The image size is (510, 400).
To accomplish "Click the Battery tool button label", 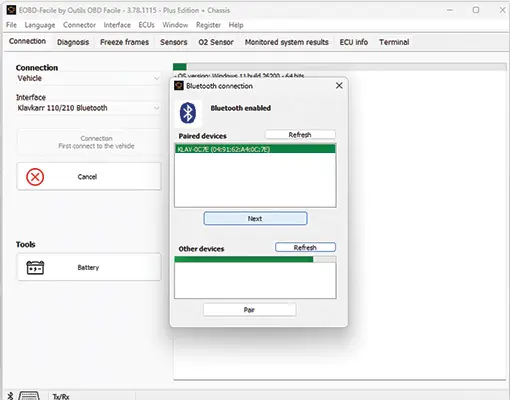I will point(88,267).
